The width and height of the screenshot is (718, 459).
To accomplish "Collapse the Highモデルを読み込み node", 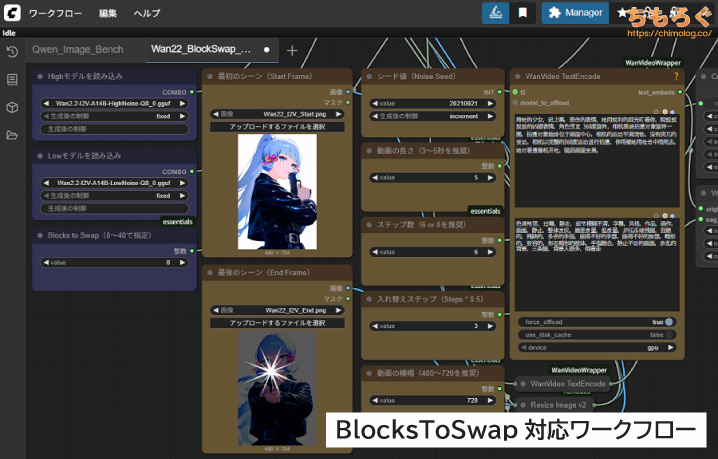I will click(40, 76).
